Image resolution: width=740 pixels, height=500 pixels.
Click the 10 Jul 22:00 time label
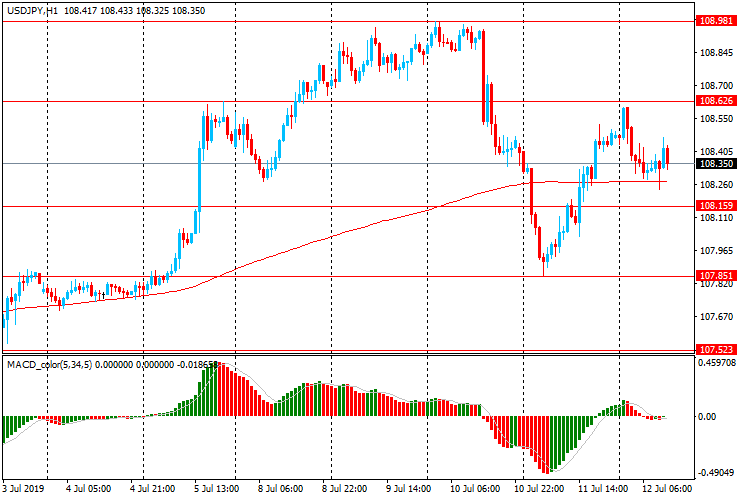point(538,488)
